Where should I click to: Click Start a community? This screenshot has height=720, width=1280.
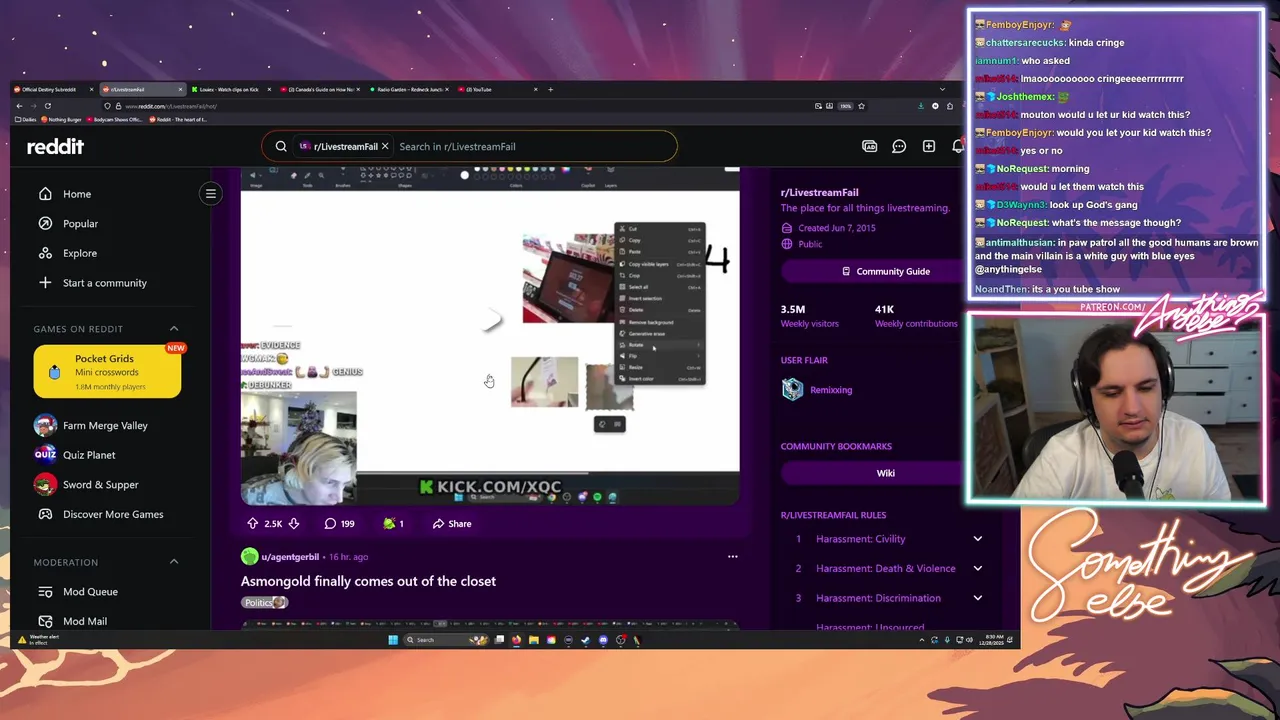(105, 283)
